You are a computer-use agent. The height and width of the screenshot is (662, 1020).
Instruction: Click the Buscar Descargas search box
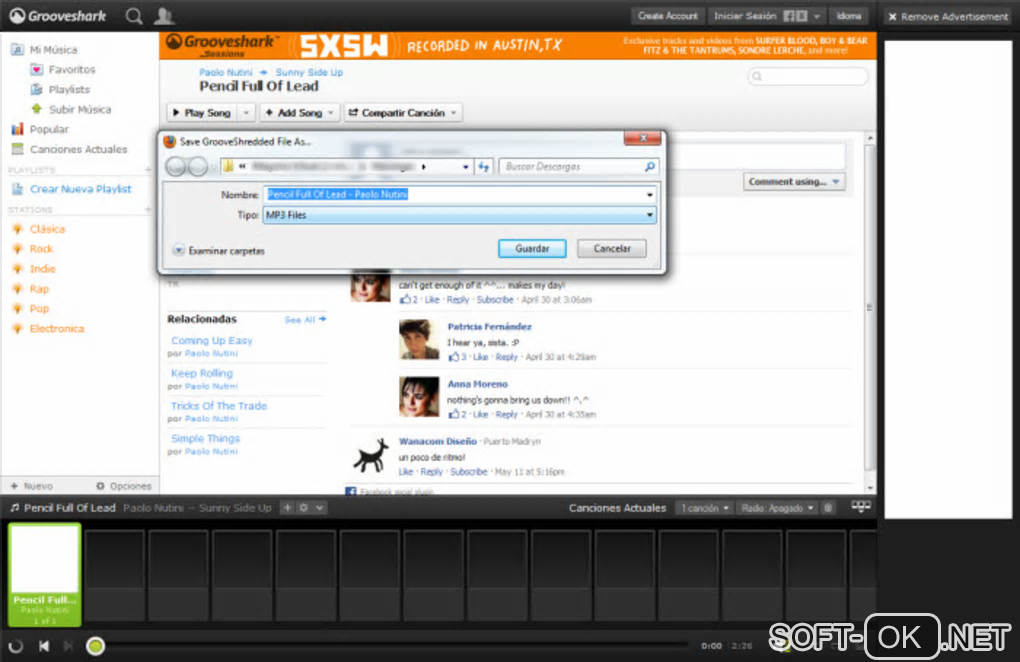pyautogui.click(x=579, y=166)
